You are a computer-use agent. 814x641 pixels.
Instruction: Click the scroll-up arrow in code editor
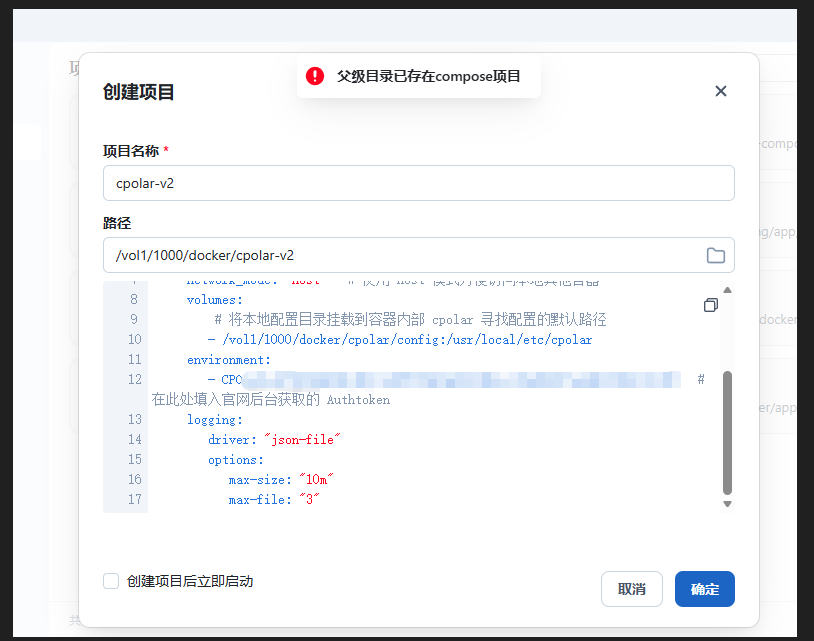(728, 290)
